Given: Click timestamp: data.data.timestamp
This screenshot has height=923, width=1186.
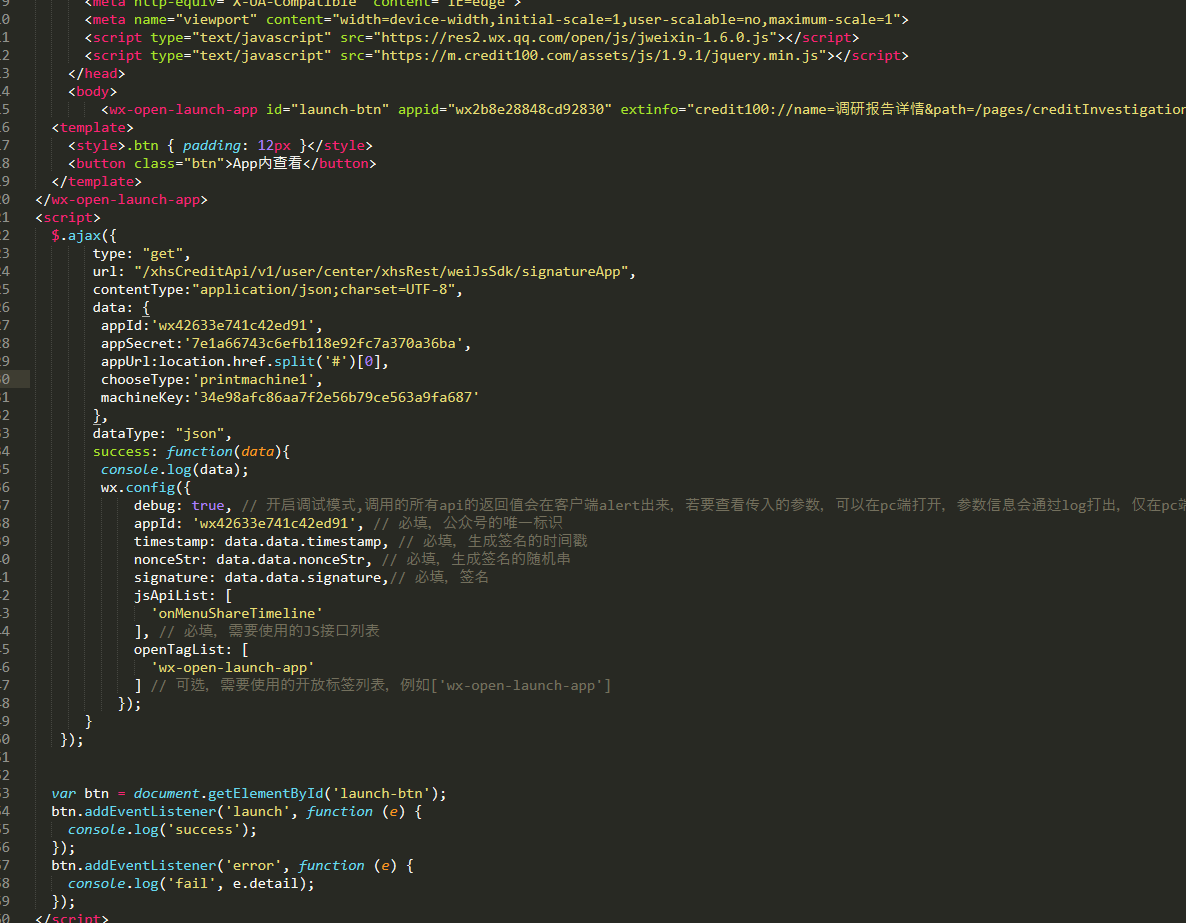Looking at the screenshot, I should [x=261, y=542].
